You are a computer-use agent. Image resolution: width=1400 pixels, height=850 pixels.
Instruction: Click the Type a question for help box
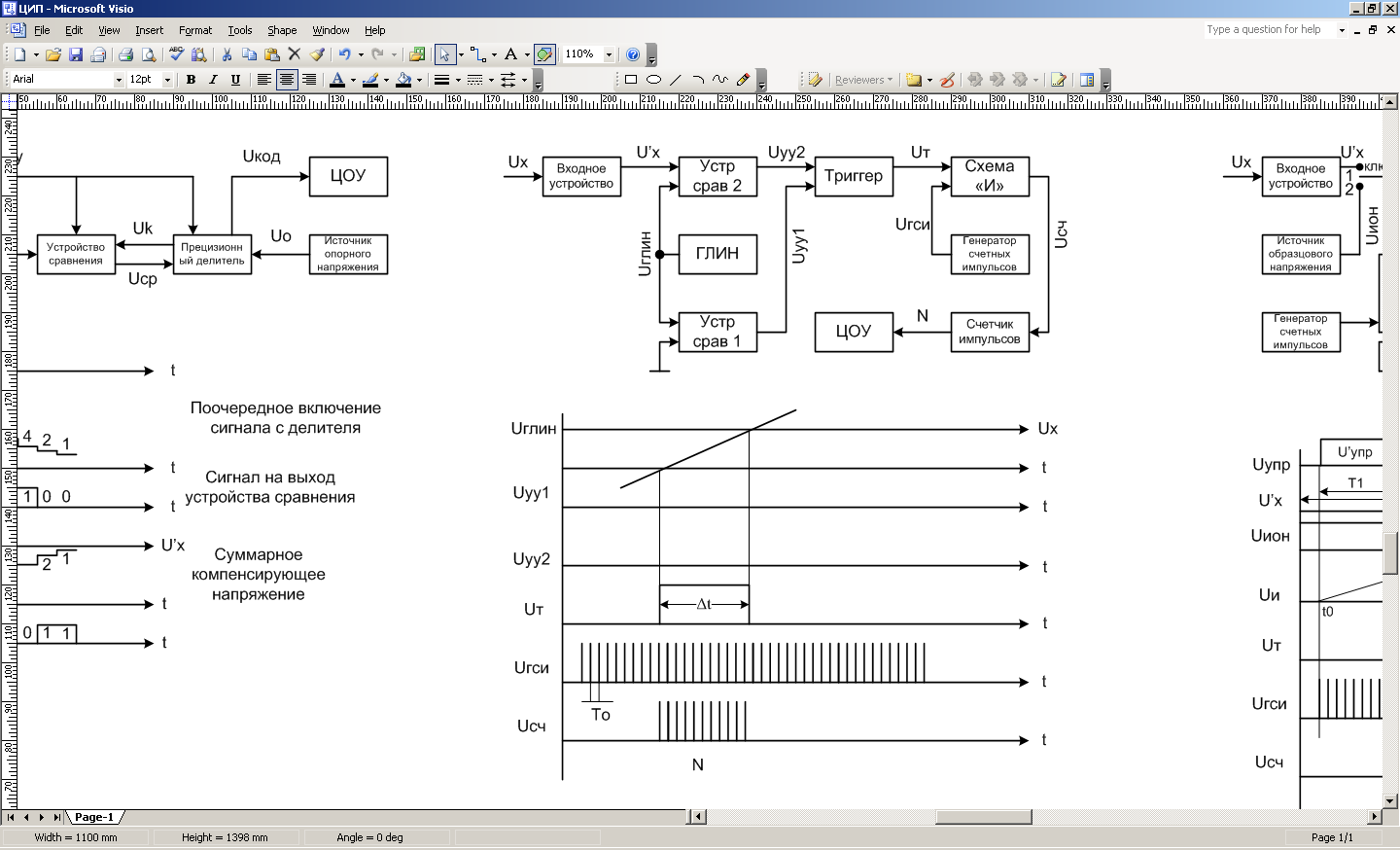pos(1270,30)
